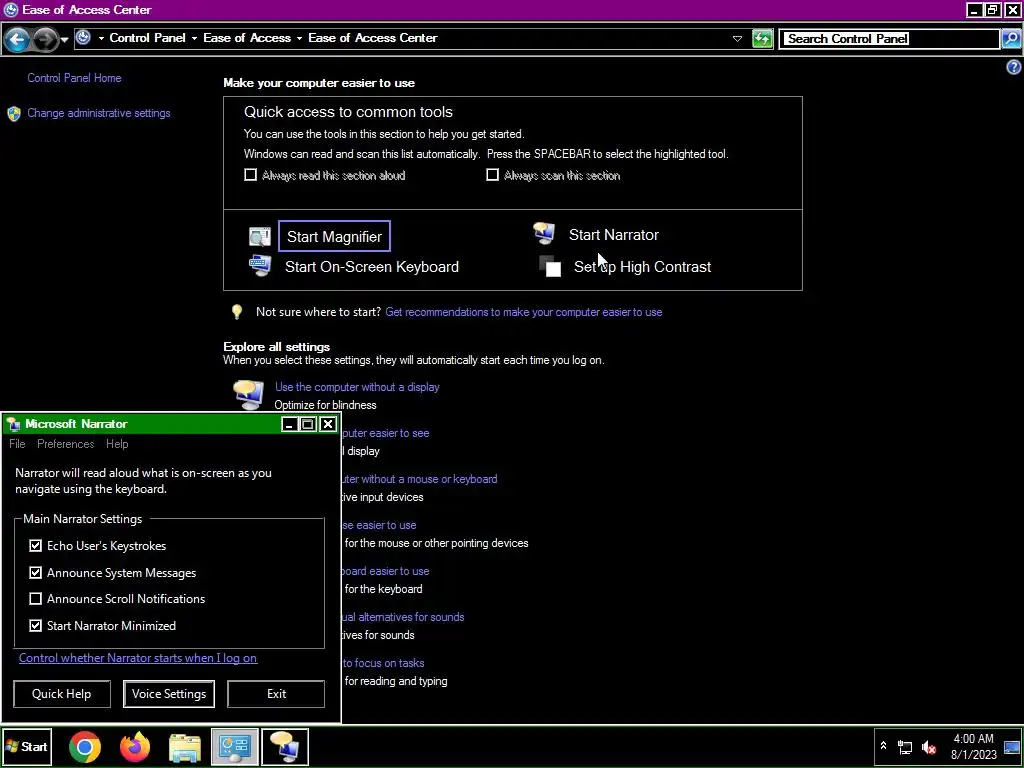Screen dimensions: 1024x768
Task: Click 'for the mouse or other pointing devices' text
Action: [x=436, y=543]
